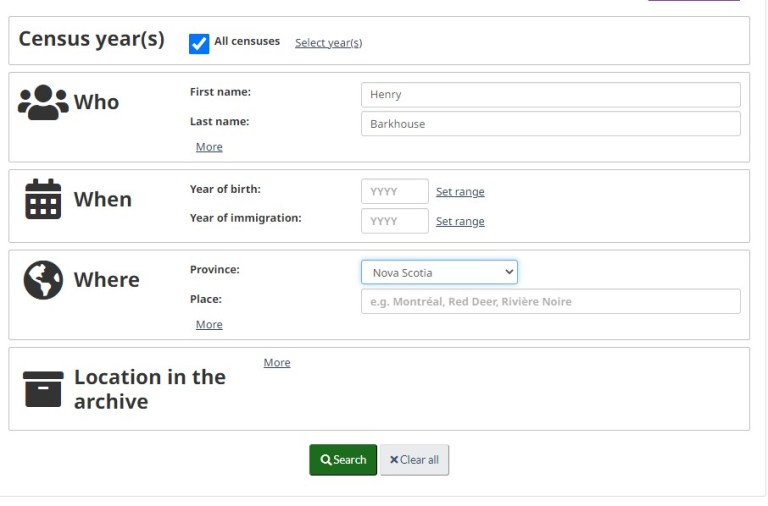
Task: Click the Province: label
Action: click(x=215, y=269)
